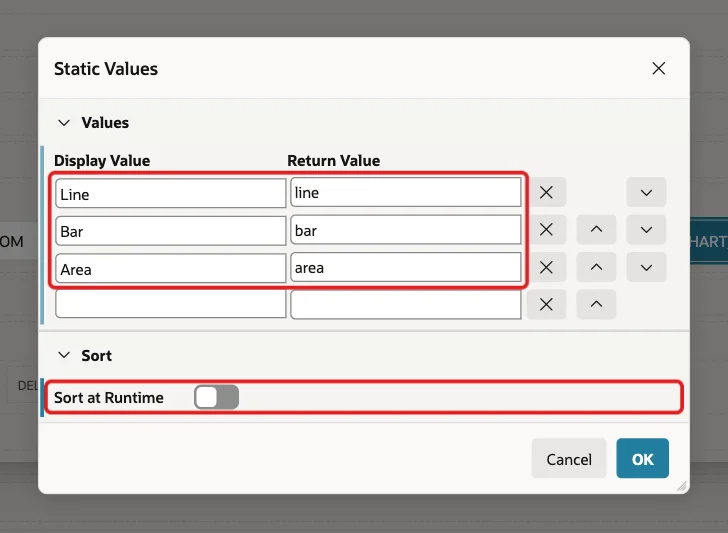Move the Area row down
Image resolution: width=728 pixels, height=533 pixels.
[x=646, y=267]
